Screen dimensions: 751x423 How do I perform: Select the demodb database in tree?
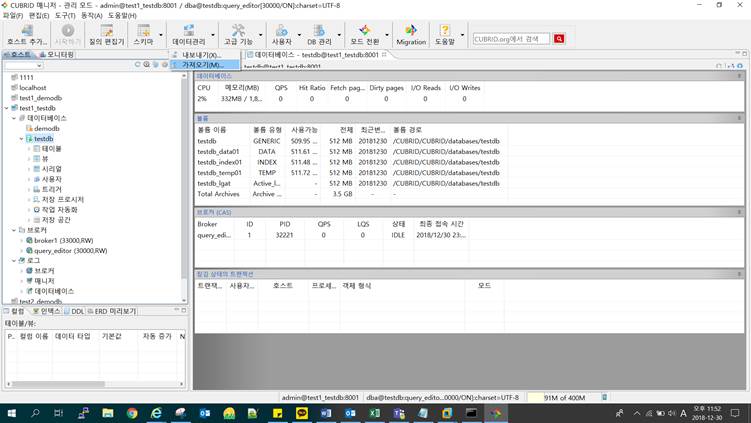[46, 128]
